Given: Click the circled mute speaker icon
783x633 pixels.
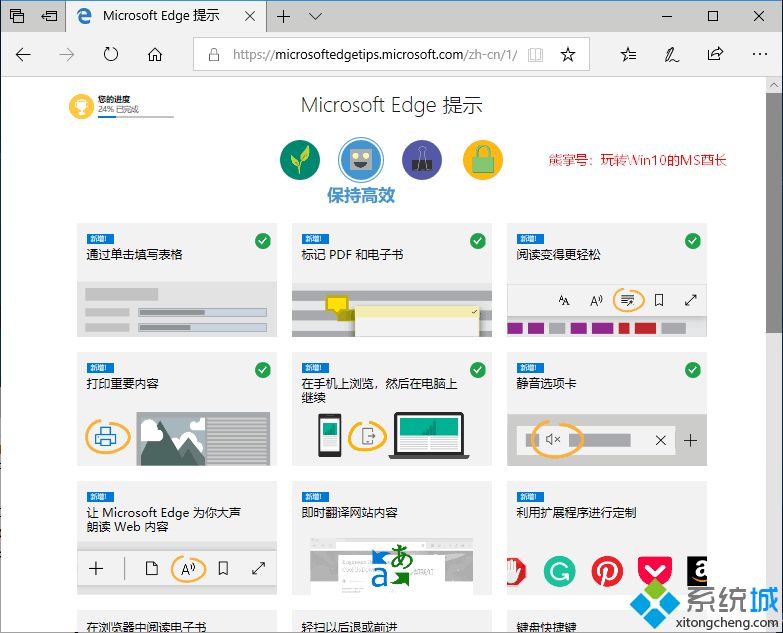Looking at the screenshot, I should coord(555,439).
